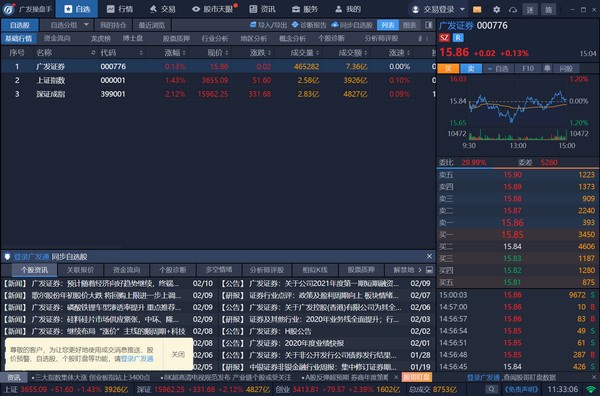The width and height of the screenshot is (600, 396).
Task: Click the red SZ market badge
Action: pos(444,38)
